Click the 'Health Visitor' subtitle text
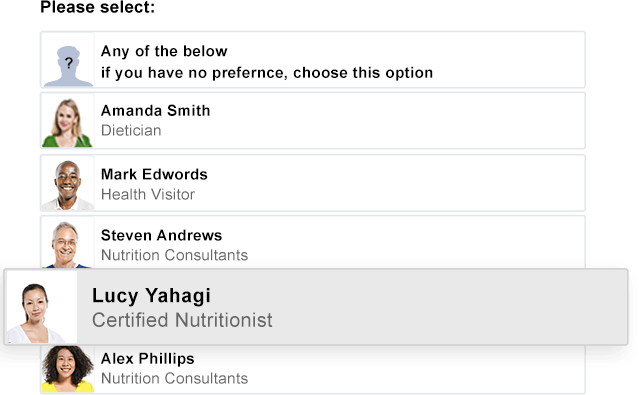 coord(148,194)
